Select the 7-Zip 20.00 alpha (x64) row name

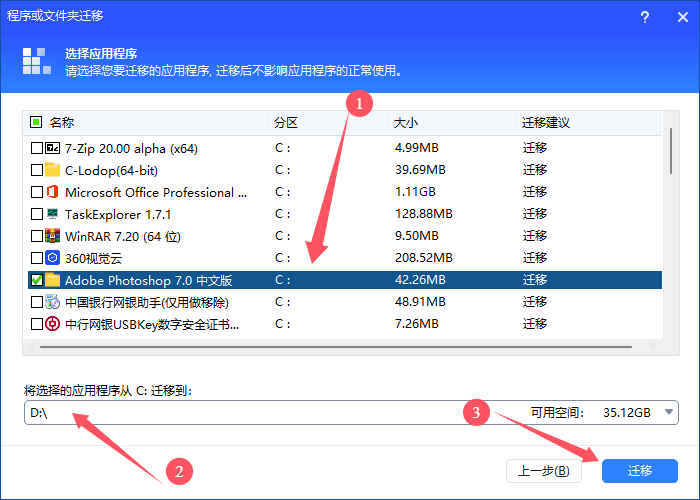coord(131,148)
